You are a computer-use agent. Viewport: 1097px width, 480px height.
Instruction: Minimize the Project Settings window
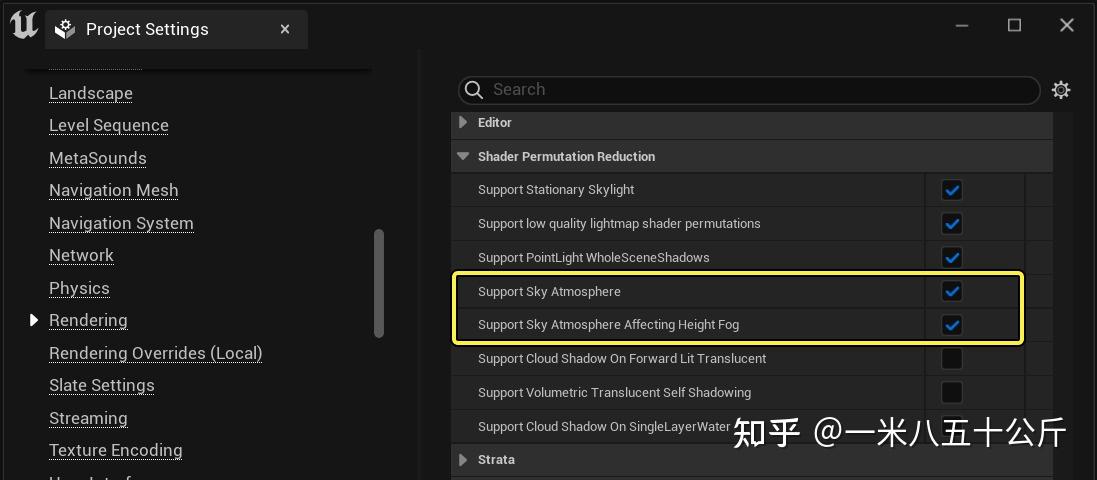point(962,25)
